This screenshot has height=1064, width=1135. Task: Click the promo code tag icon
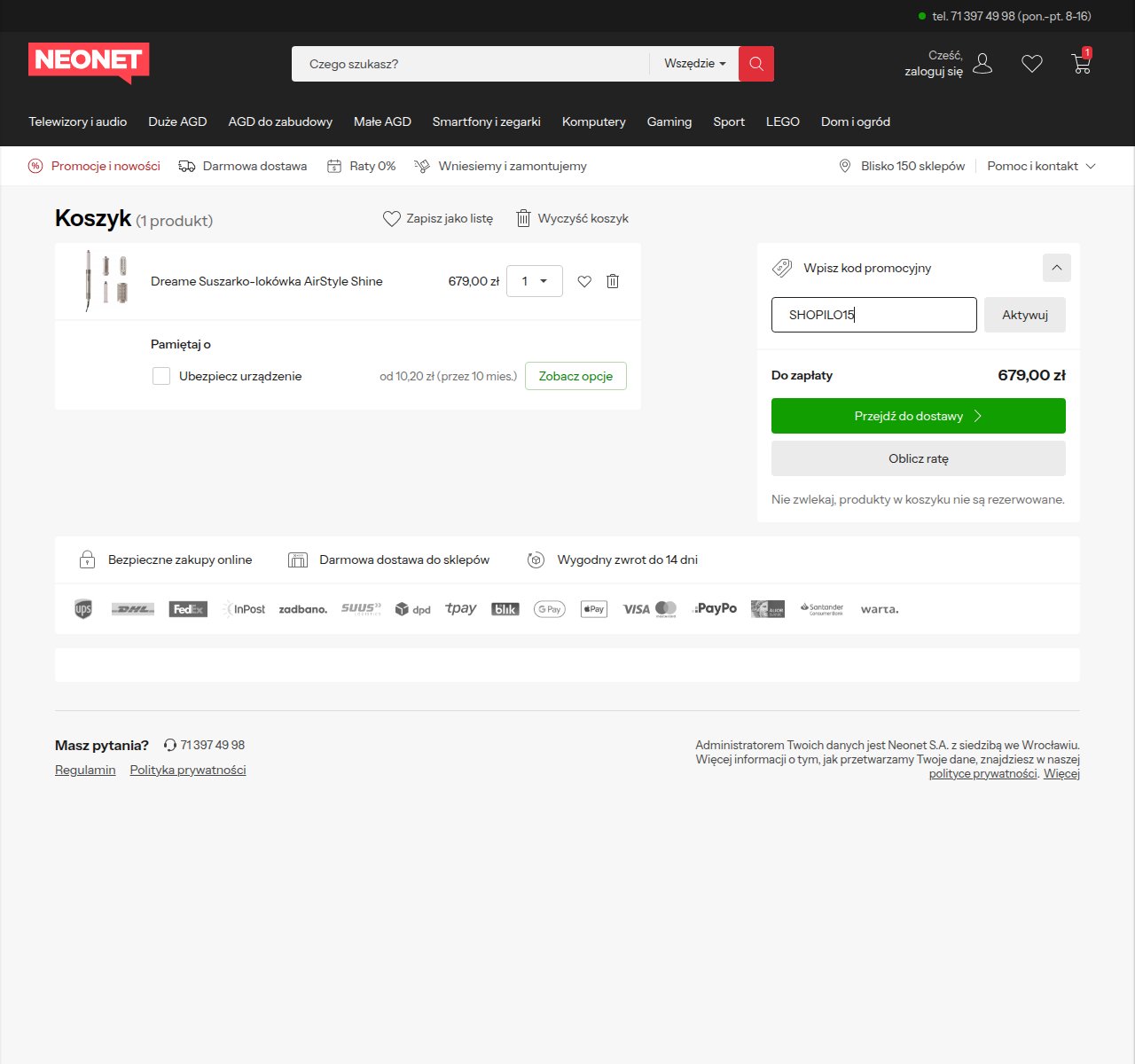(x=782, y=268)
